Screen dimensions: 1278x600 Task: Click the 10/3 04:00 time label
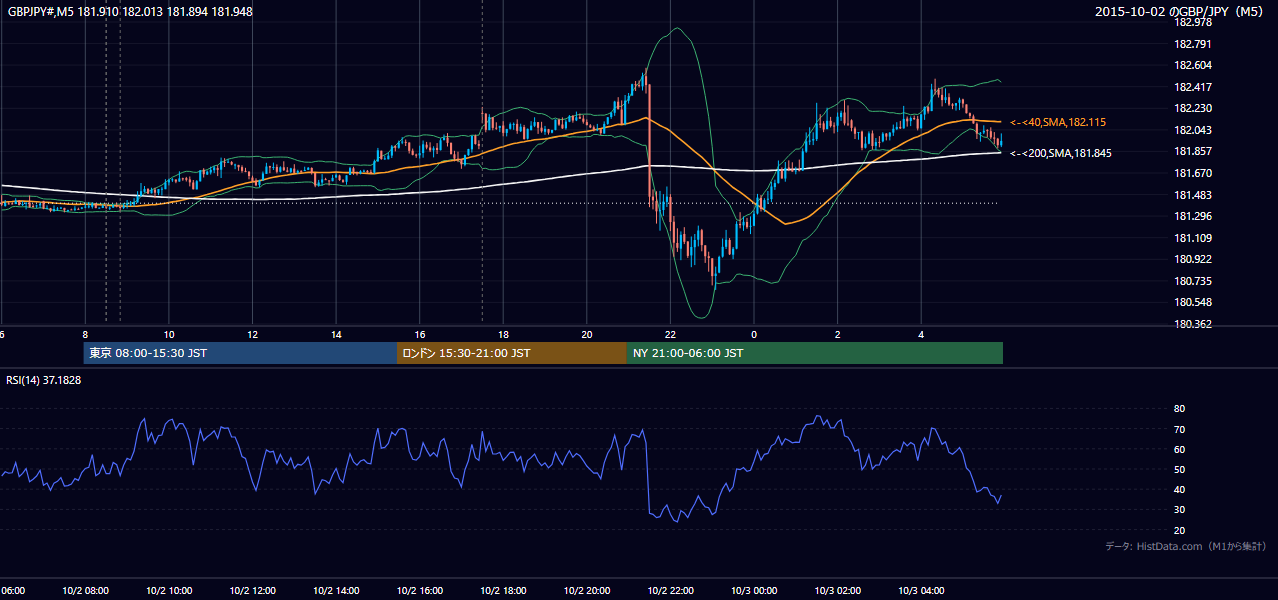pyautogui.click(x=922, y=591)
